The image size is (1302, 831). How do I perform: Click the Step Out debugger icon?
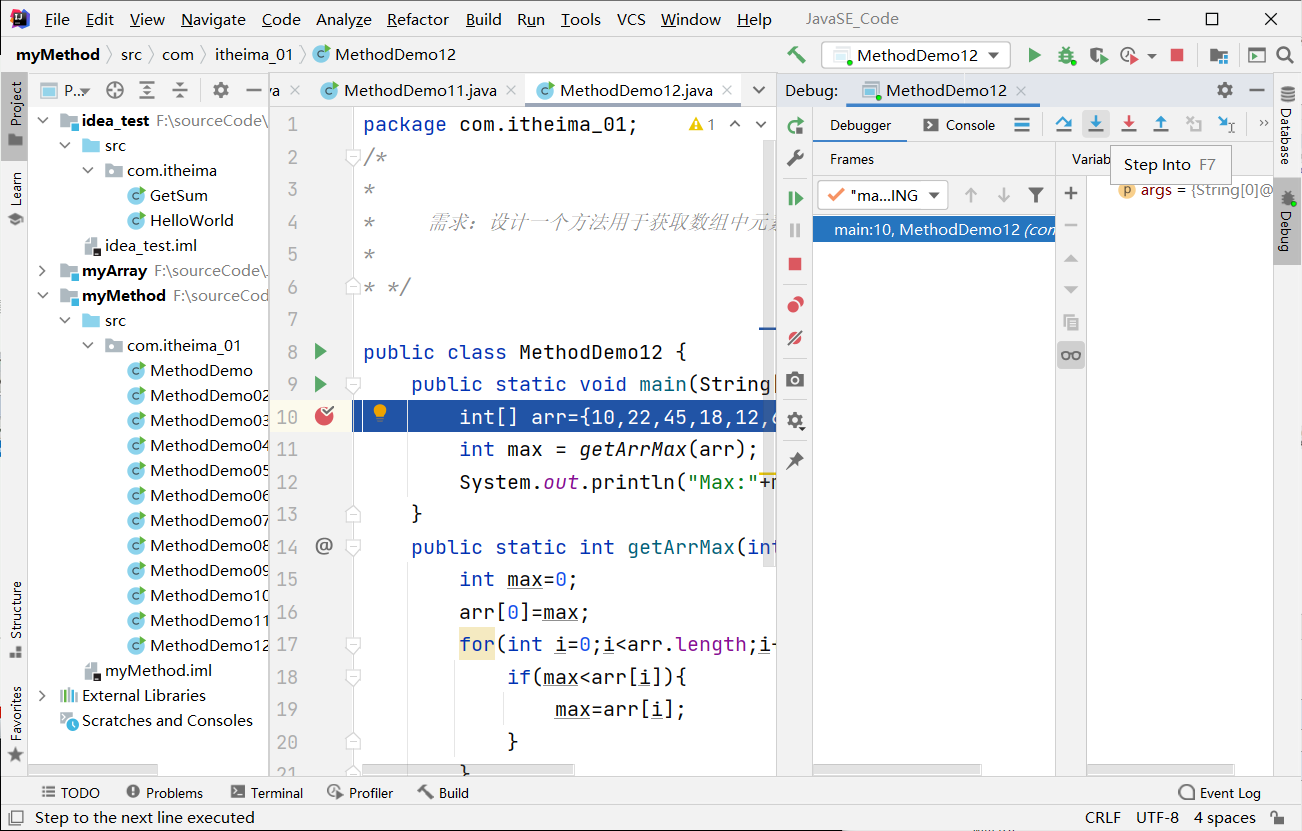coord(1161,124)
